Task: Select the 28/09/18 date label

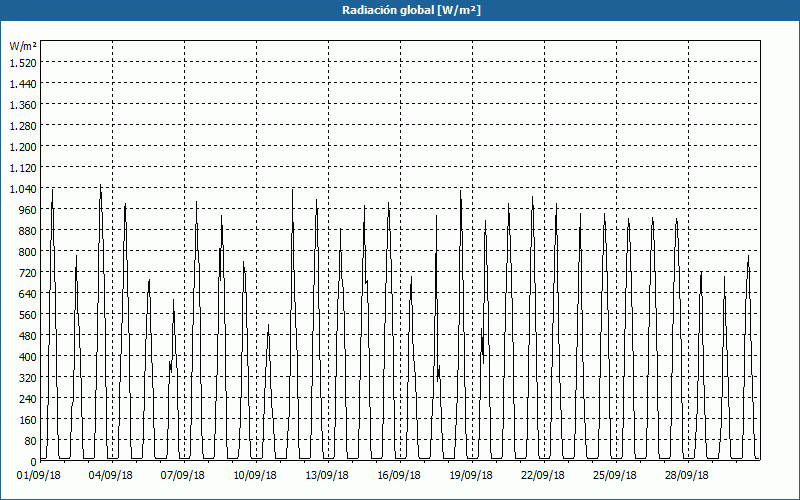Action: click(687, 476)
